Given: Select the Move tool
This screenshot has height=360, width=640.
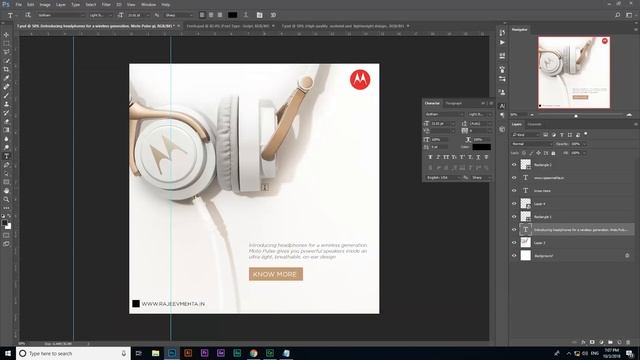Looking at the screenshot, I should pyautogui.click(x=6, y=35).
